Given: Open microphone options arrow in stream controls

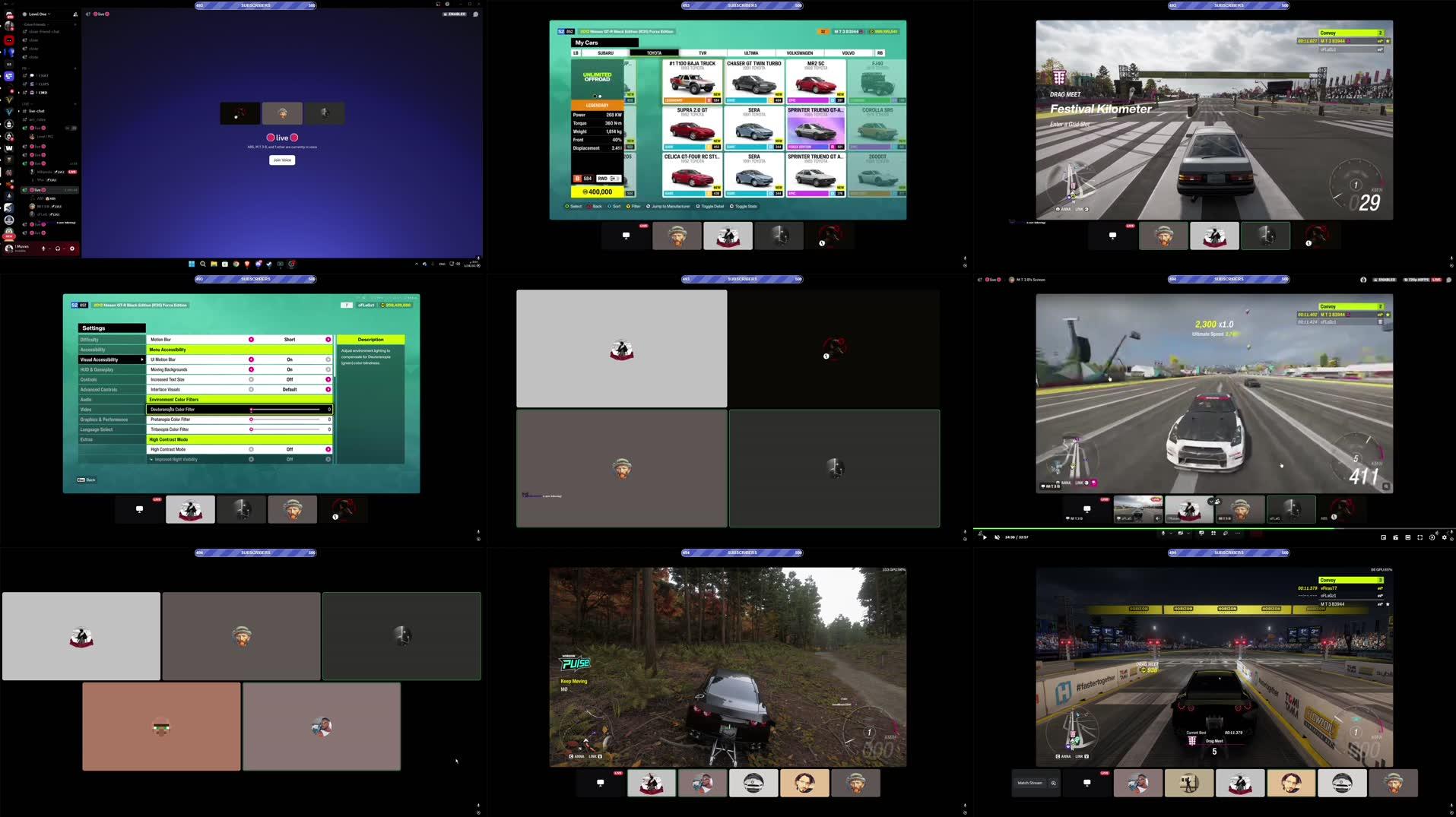Looking at the screenshot, I should [x=1171, y=534].
